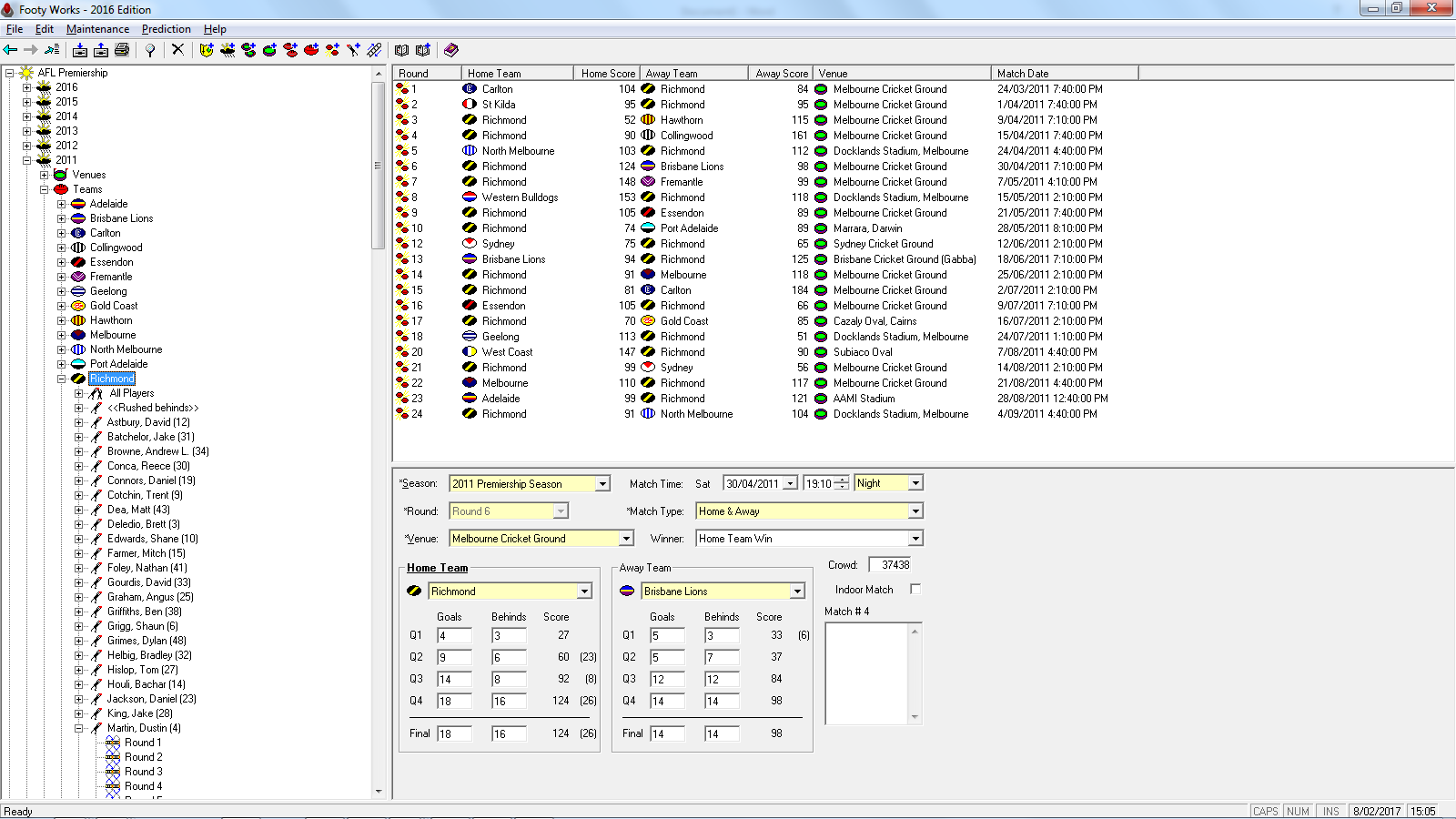Select Cotchin, Trent (9) in tree
Screen dimensions: 1456x819
(145, 495)
